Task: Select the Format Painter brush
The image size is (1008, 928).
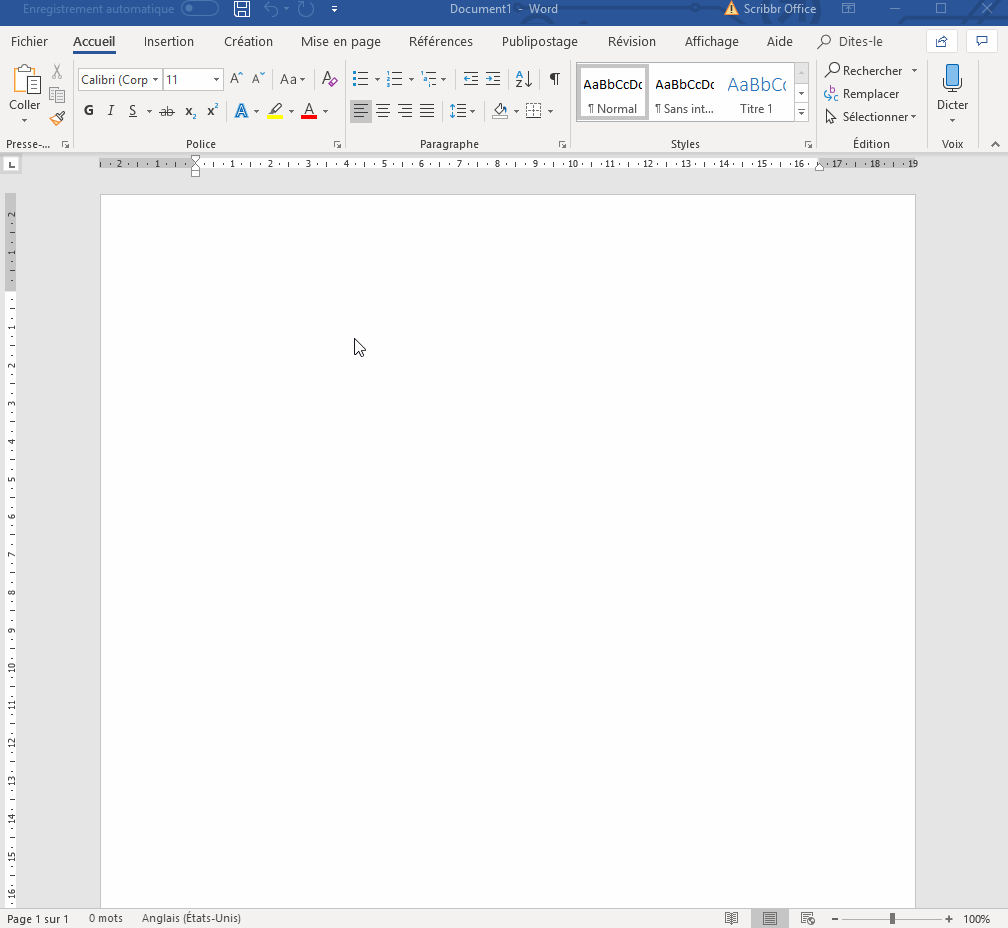Action: tap(57, 118)
